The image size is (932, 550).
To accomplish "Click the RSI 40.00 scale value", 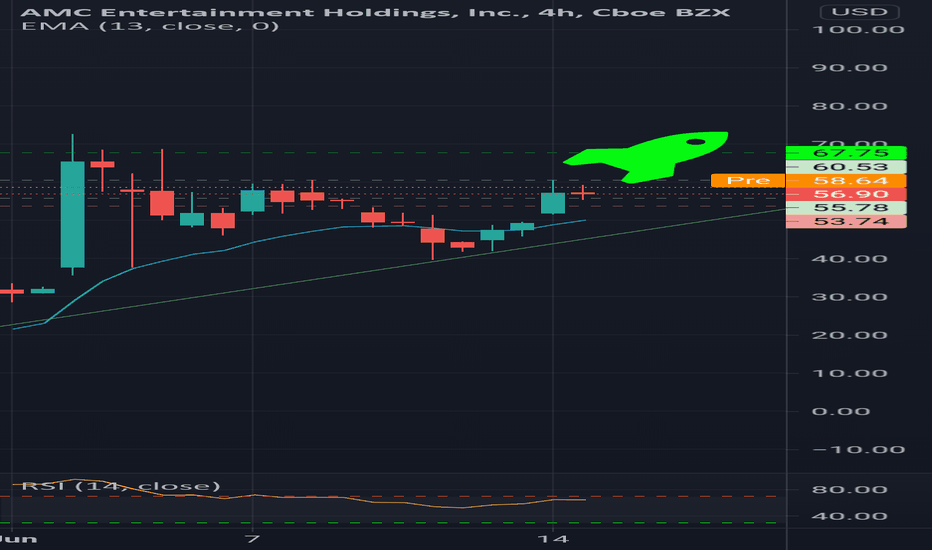I will click(x=850, y=516).
